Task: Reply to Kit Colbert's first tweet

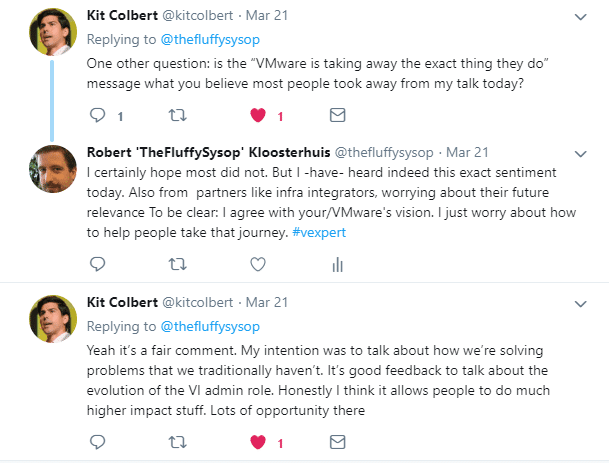Action: 98,116
